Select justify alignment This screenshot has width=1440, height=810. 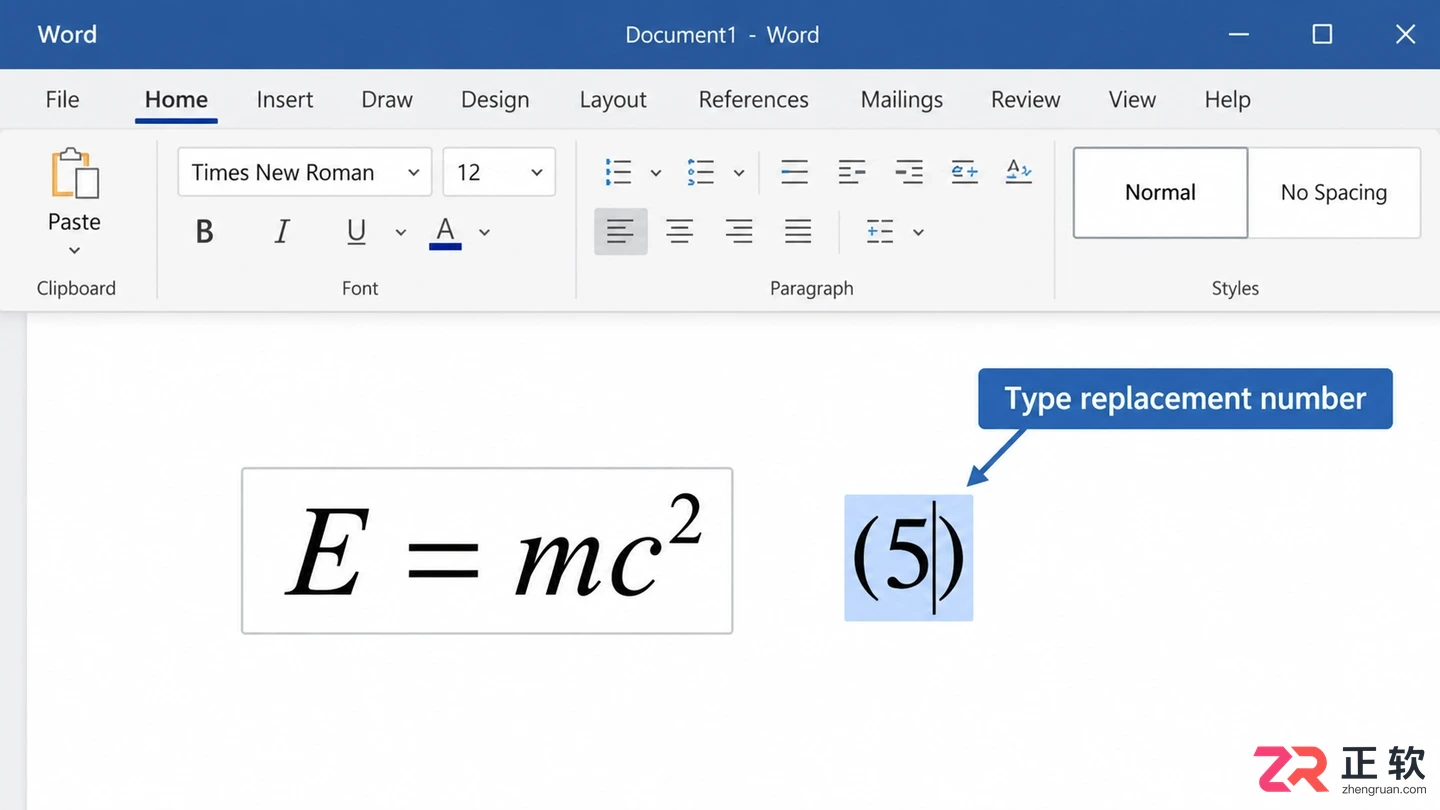(798, 232)
